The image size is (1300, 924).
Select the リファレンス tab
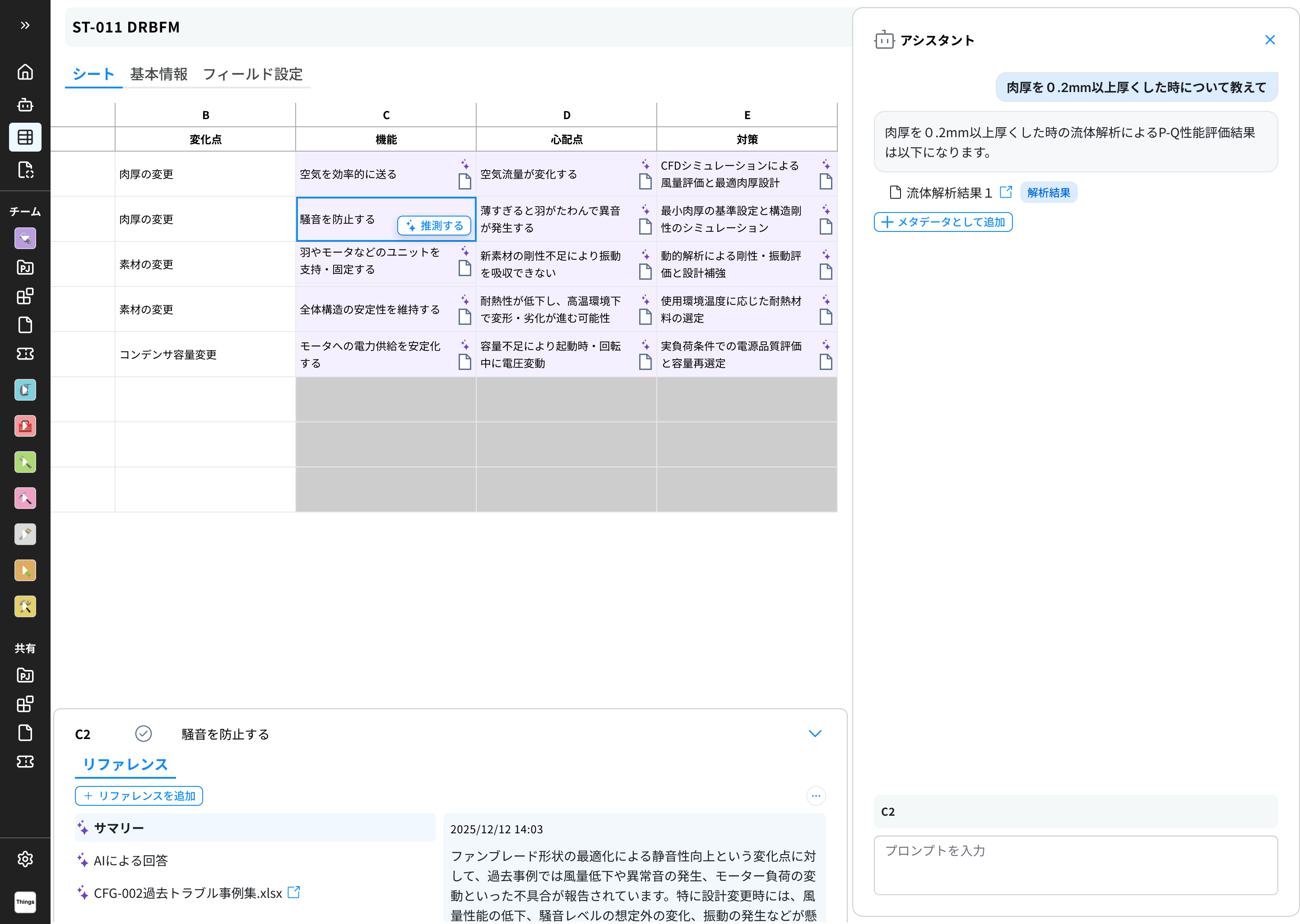[x=125, y=765]
